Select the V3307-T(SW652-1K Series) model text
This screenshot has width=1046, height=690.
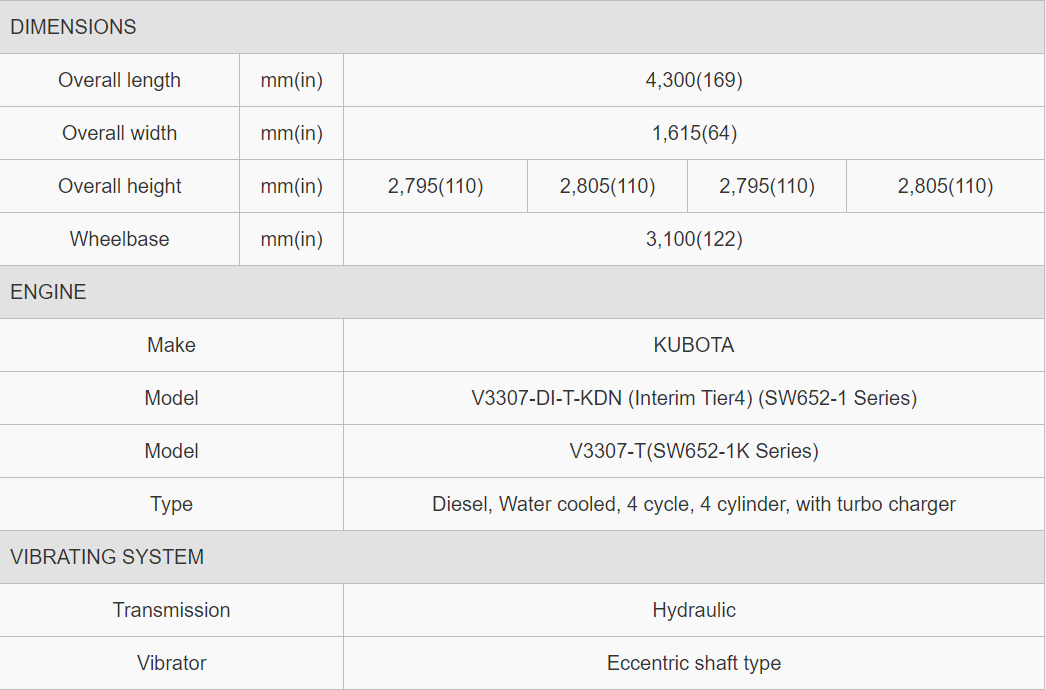pos(694,451)
